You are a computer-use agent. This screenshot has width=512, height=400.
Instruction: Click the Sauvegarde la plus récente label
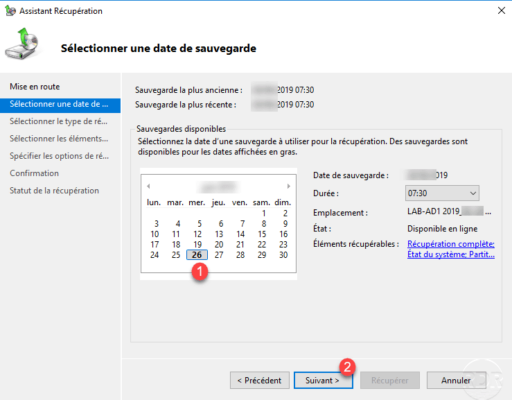click(186, 105)
